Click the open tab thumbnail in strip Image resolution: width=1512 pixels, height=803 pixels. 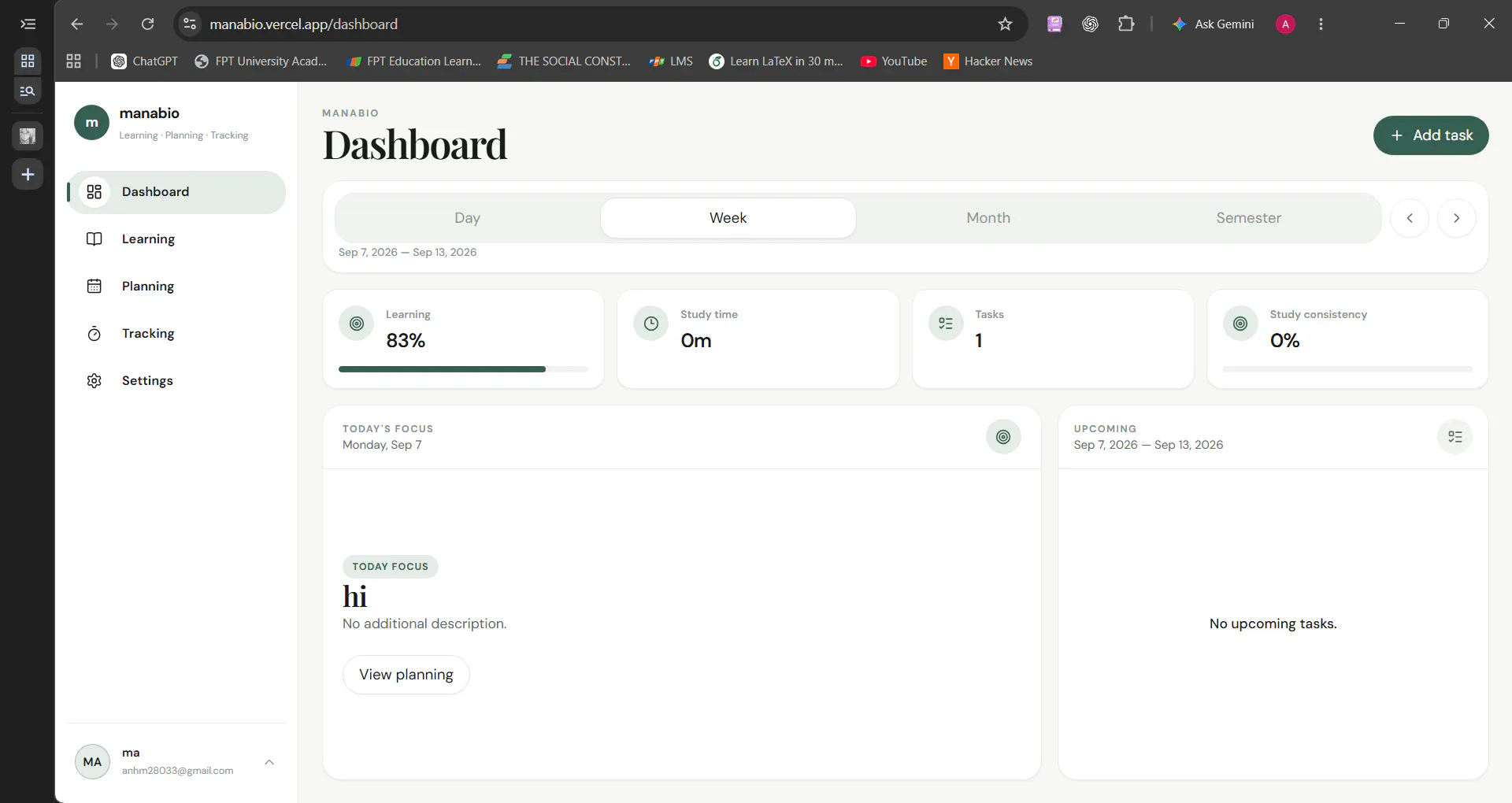click(x=28, y=135)
